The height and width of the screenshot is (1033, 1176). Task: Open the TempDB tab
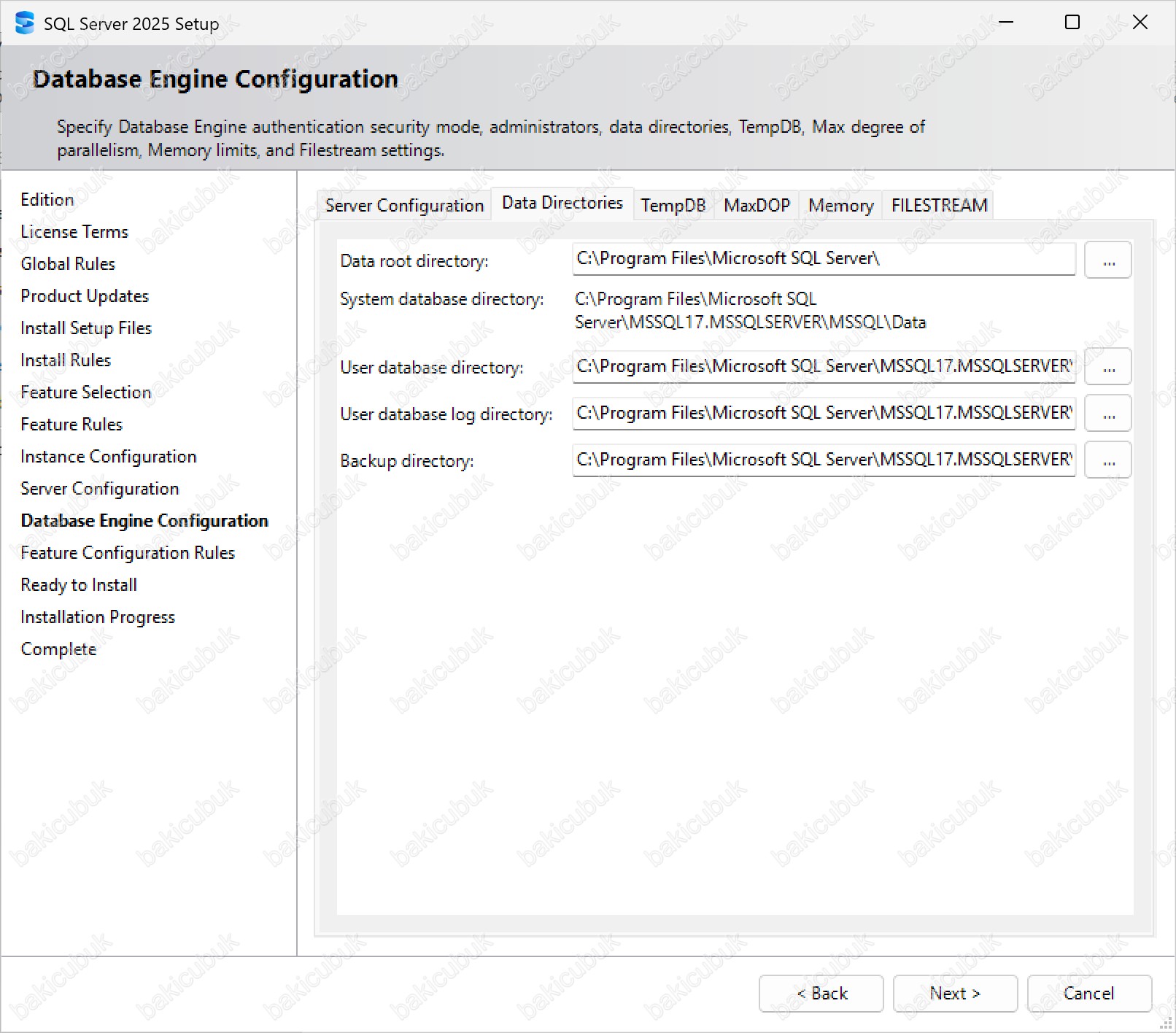[x=673, y=206]
